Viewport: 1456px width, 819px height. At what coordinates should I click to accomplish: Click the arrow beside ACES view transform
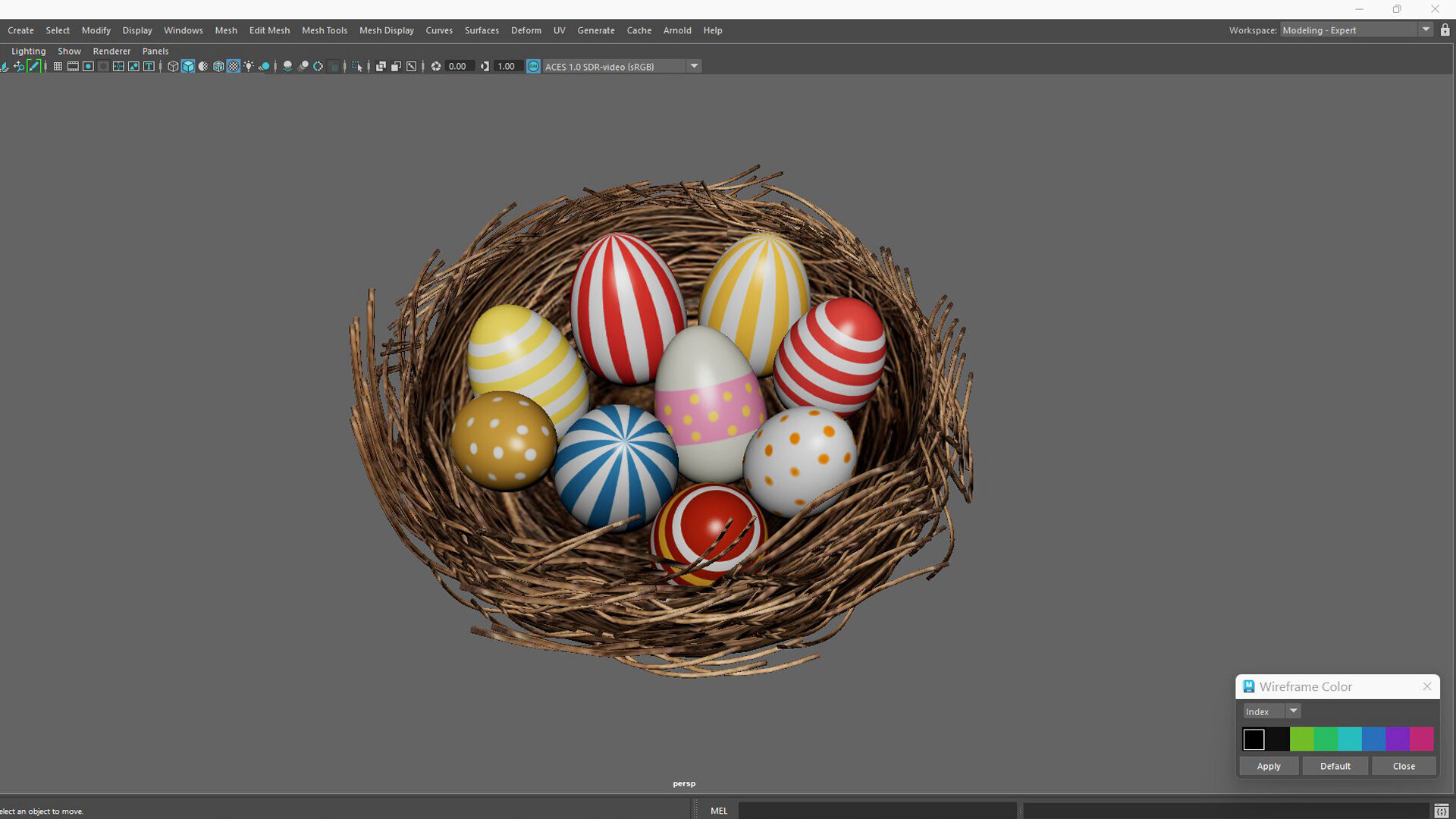(694, 66)
